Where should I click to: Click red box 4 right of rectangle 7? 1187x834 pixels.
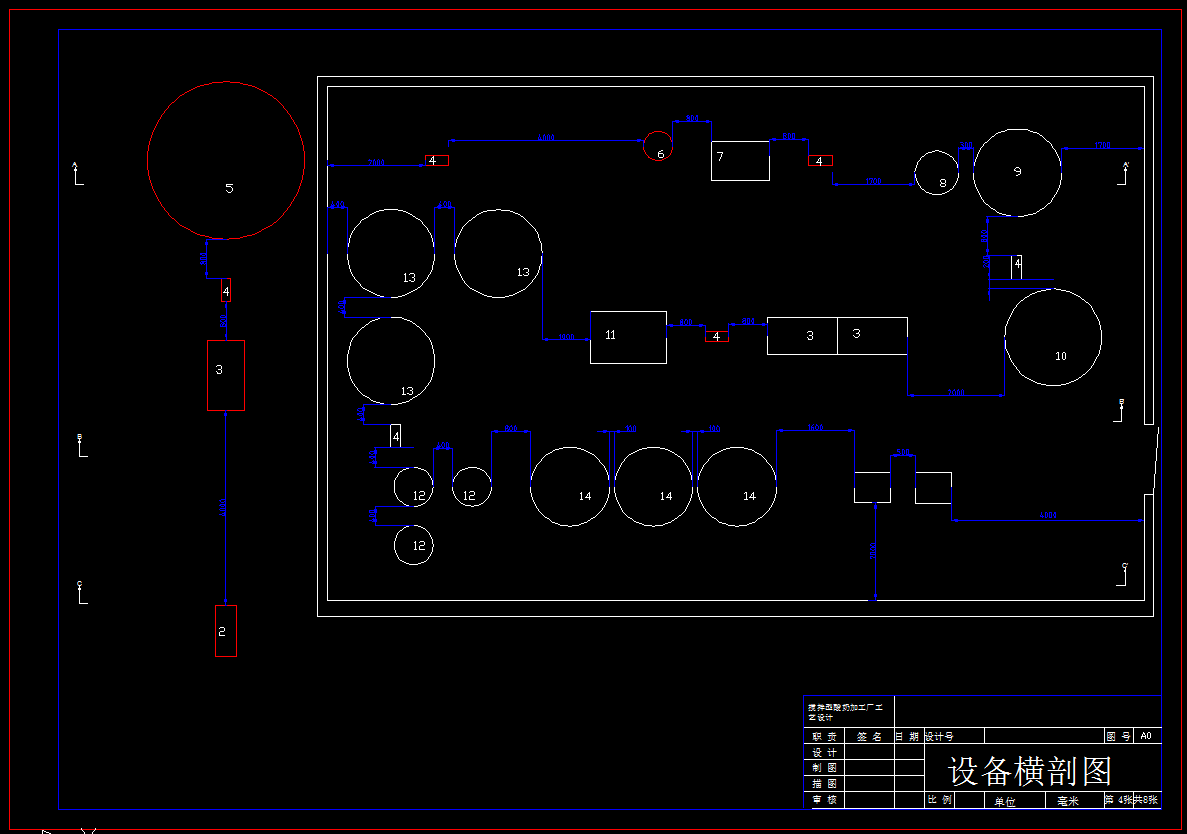821,160
